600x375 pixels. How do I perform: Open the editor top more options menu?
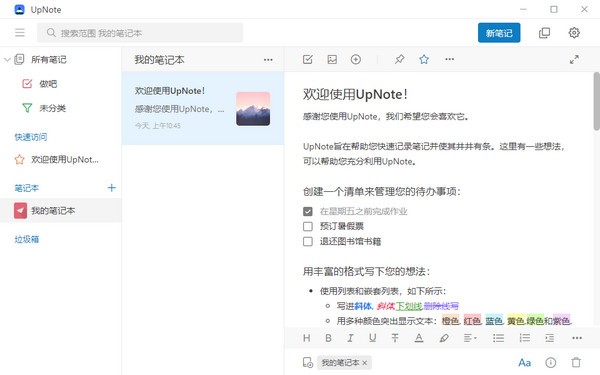coord(450,59)
